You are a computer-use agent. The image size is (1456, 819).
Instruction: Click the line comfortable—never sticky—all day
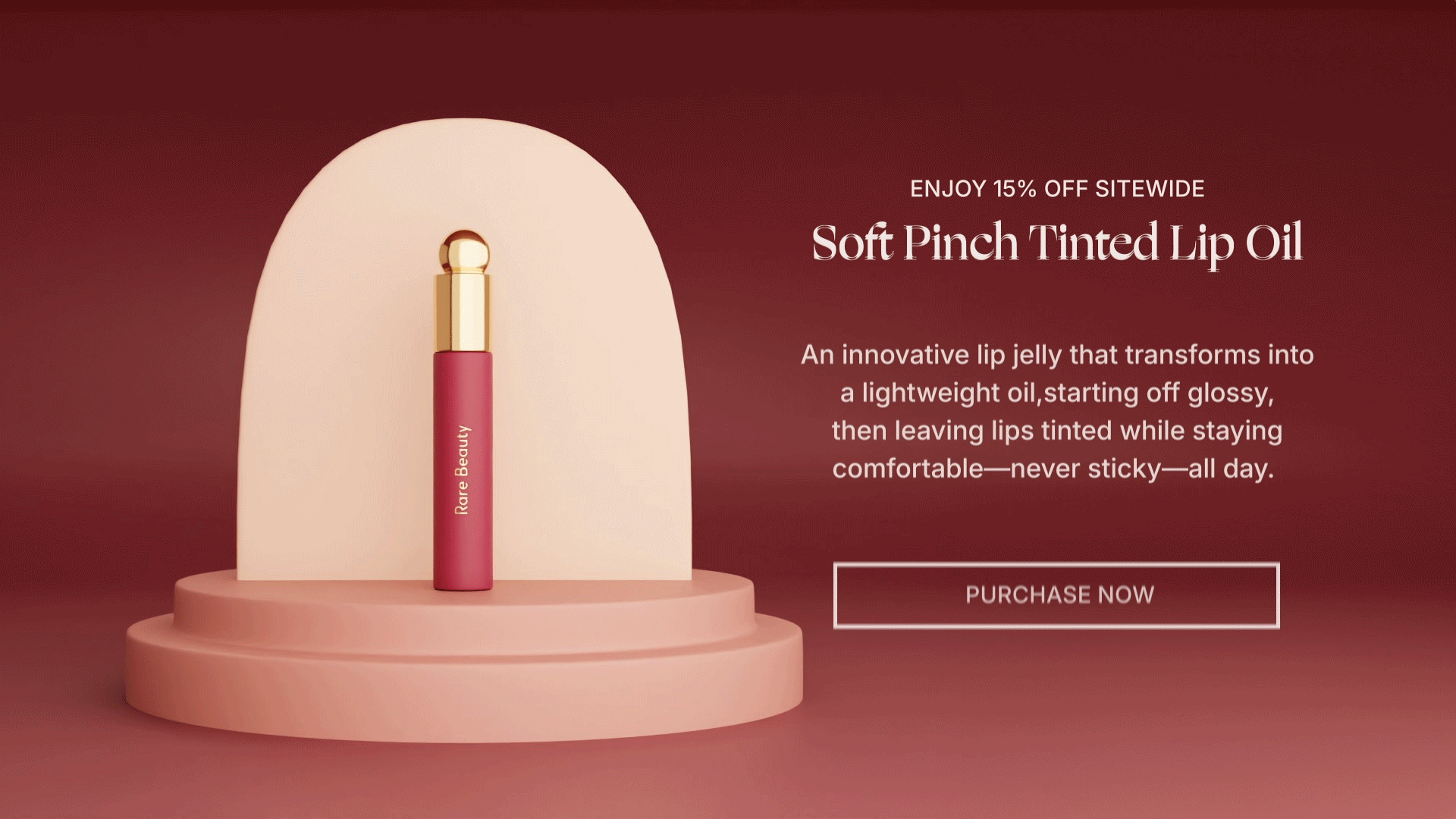pyautogui.click(x=1053, y=469)
